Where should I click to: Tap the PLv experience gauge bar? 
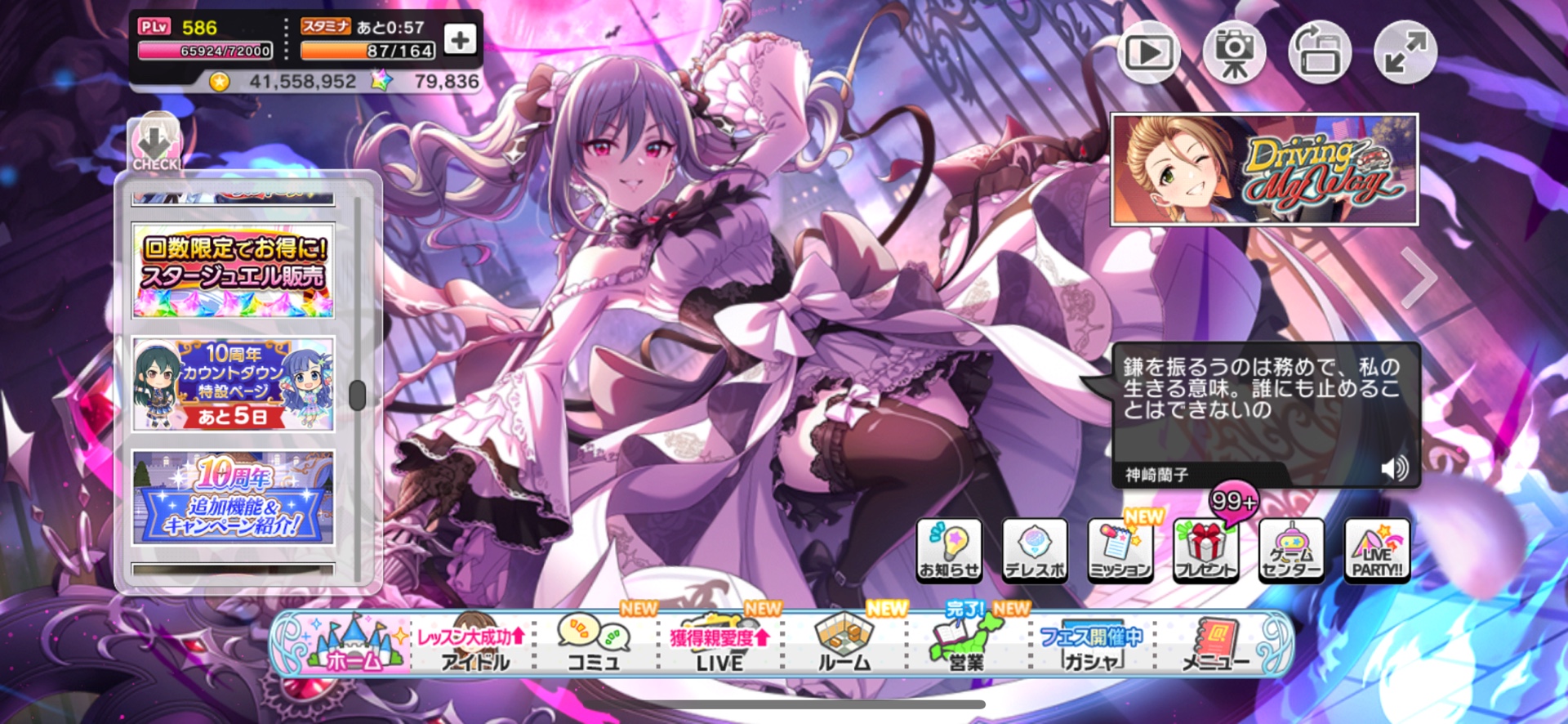pyautogui.click(x=205, y=51)
